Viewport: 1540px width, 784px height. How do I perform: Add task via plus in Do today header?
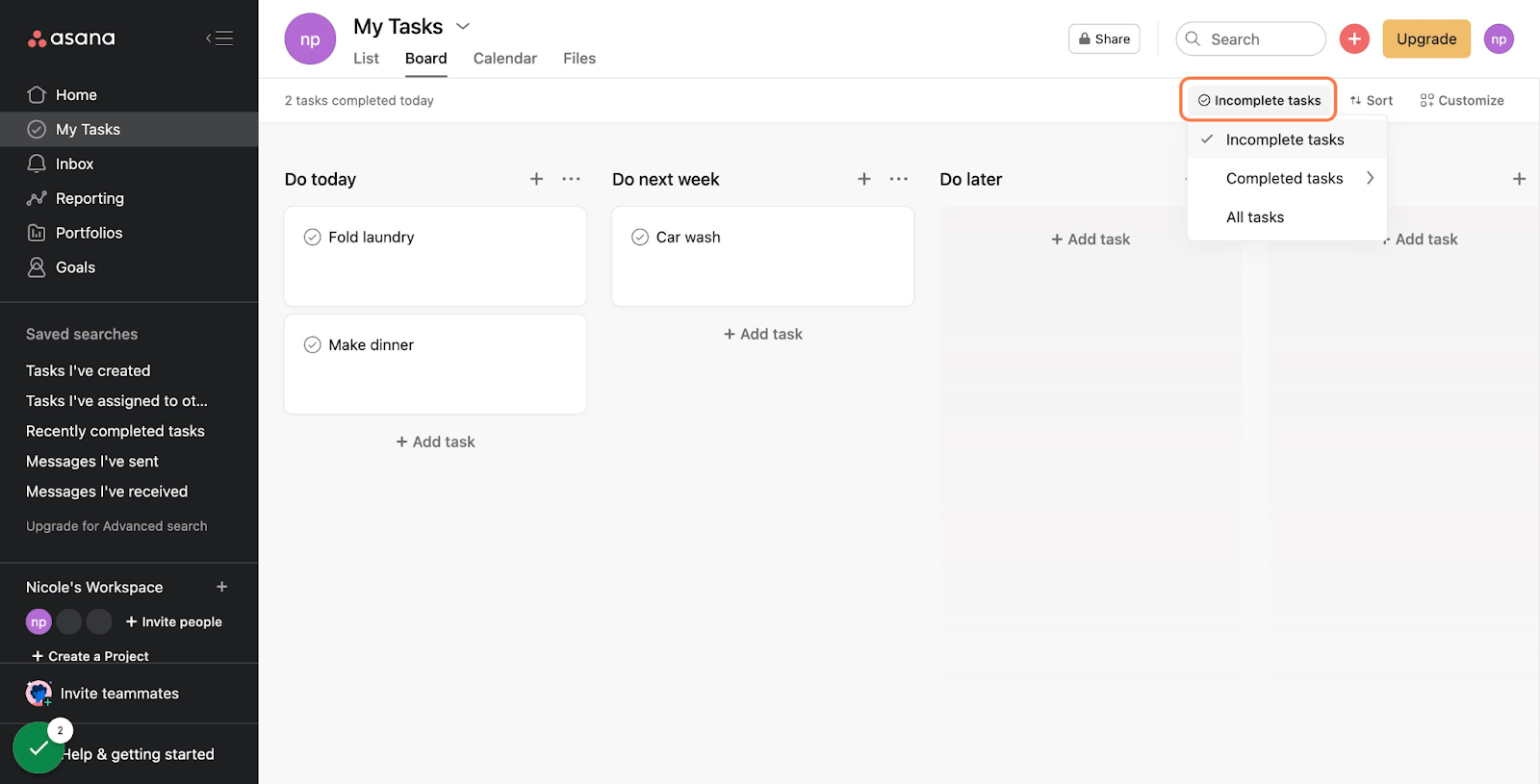tap(536, 179)
